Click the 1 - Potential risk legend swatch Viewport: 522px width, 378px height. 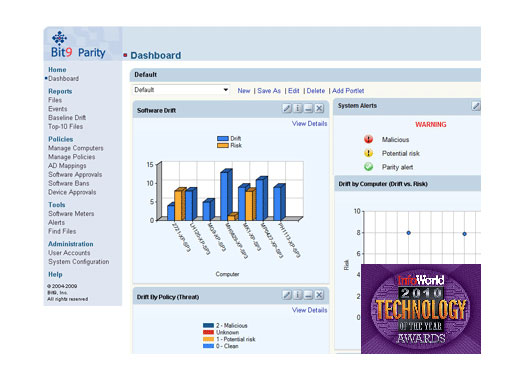coord(208,339)
